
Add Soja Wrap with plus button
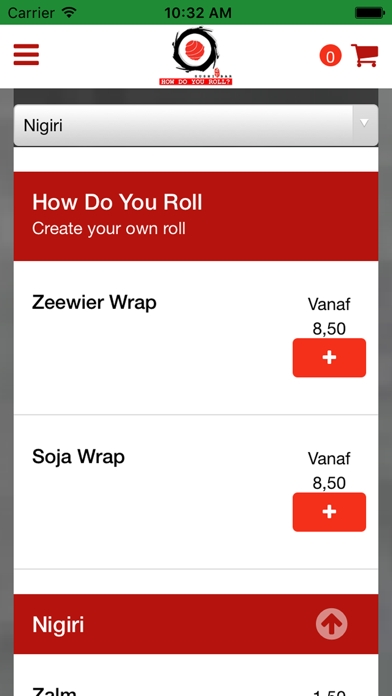329,512
